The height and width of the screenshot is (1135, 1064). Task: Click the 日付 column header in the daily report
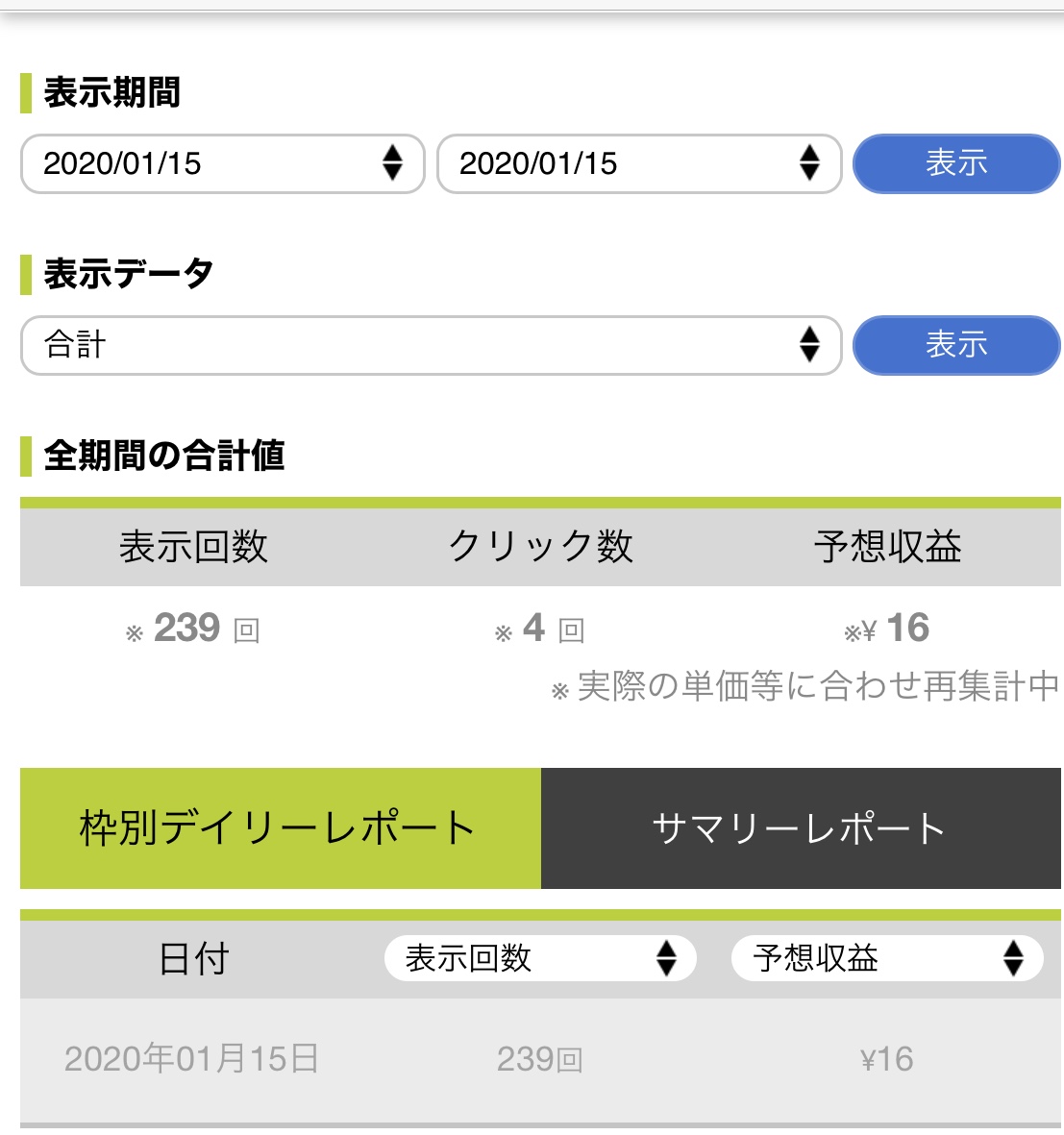[x=193, y=958]
